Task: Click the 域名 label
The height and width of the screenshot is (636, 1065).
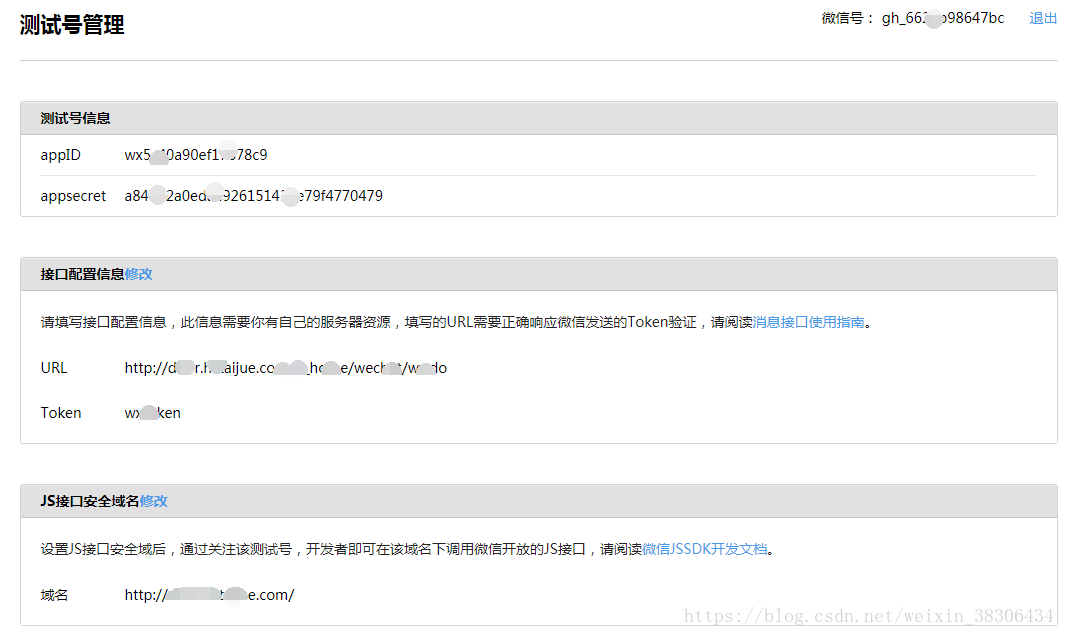Action: 54,595
